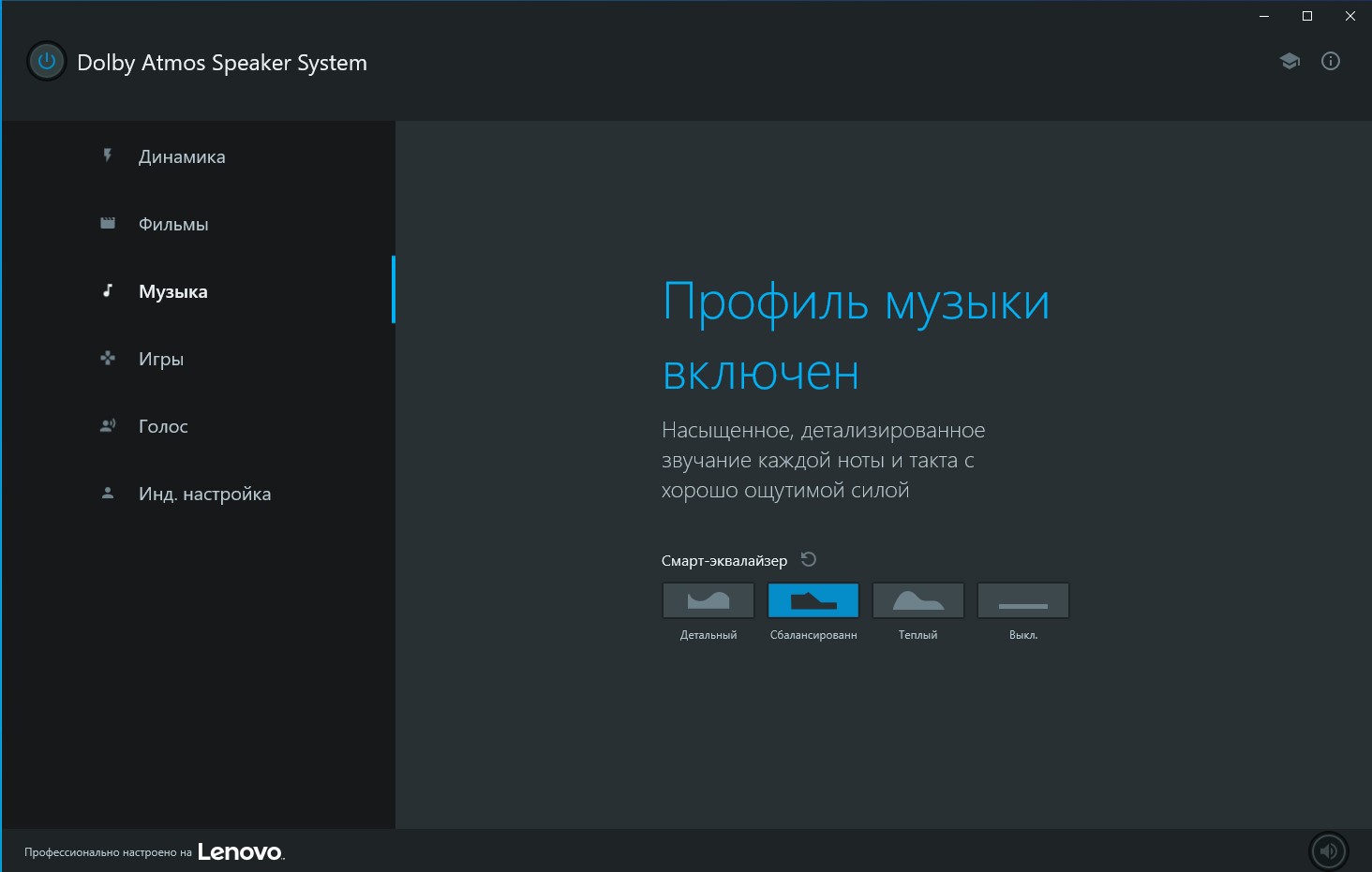This screenshot has height=872, width=1372.
Task: Select the Динамика profile in sidebar
Action: click(182, 156)
